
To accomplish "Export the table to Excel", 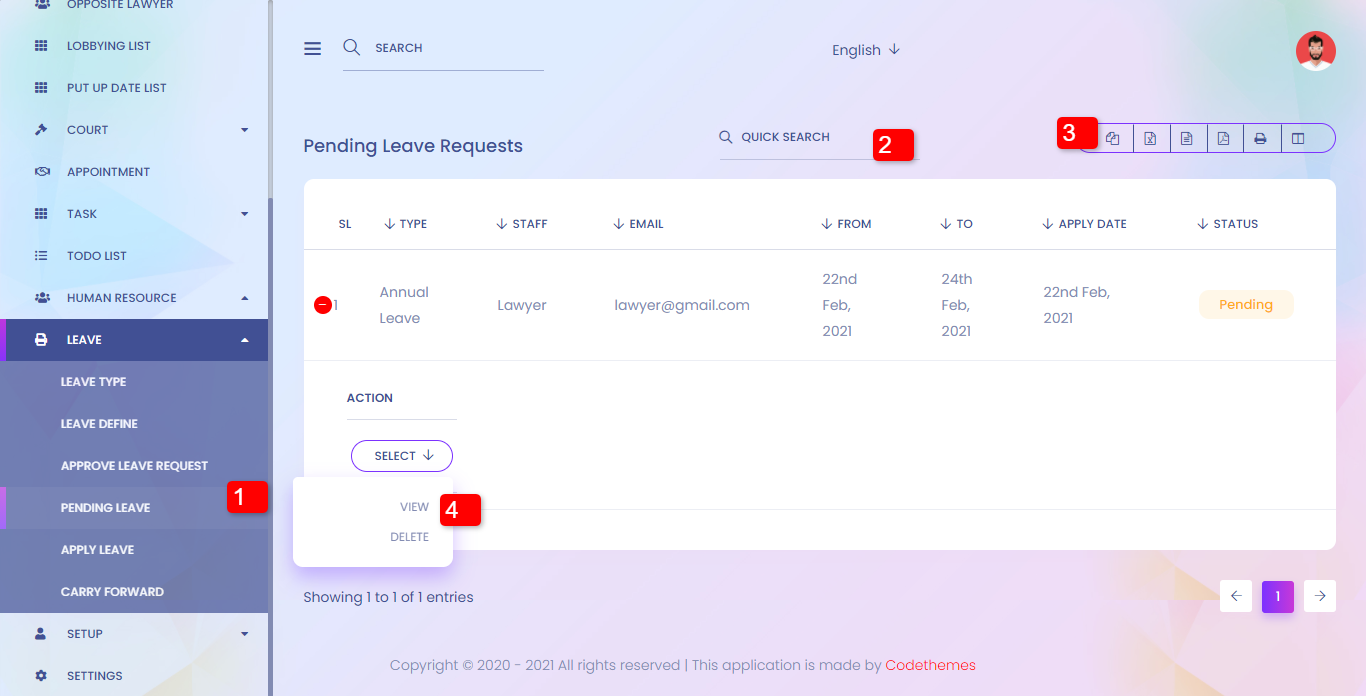I will coord(1150,139).
